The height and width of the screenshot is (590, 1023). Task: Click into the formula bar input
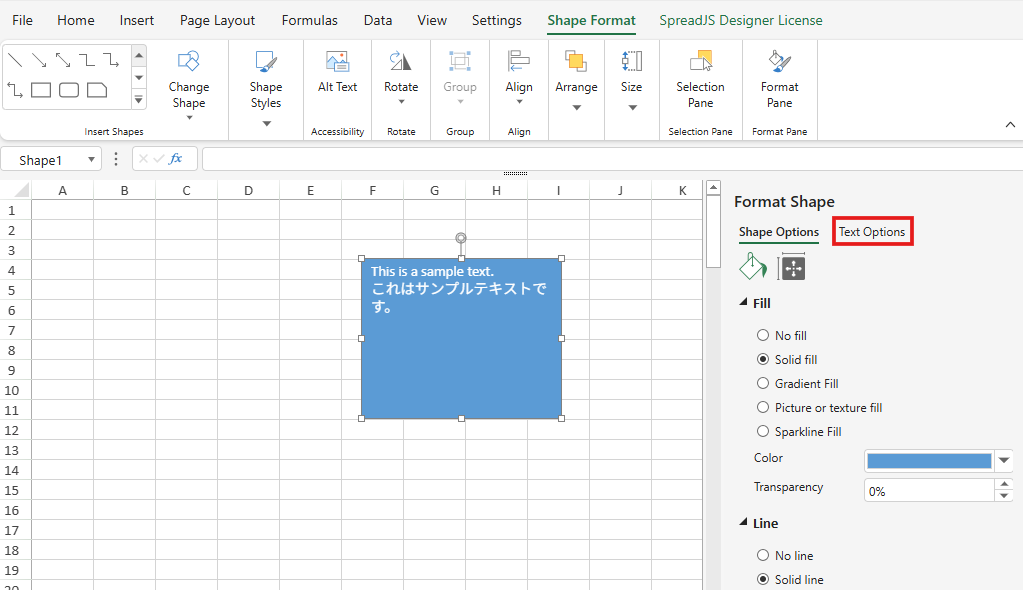click(x=612, y=159)
